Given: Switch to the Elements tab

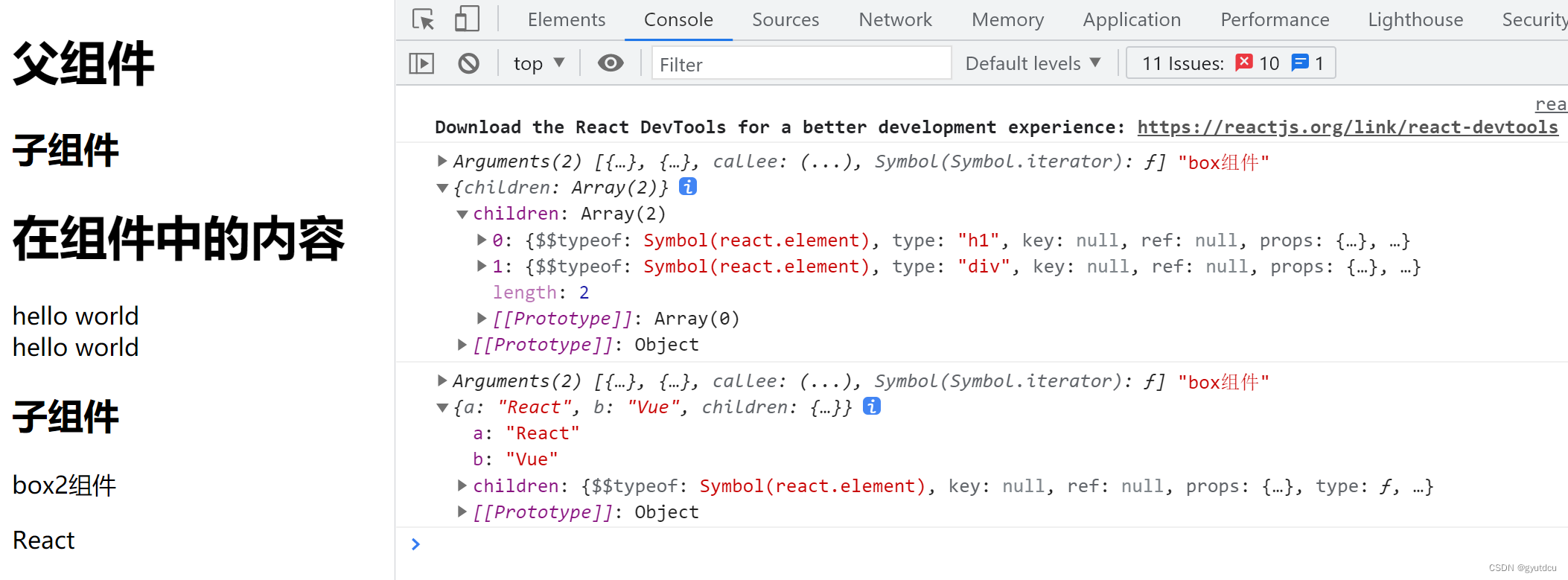Looking at the screenshot, I should (566, 19).
